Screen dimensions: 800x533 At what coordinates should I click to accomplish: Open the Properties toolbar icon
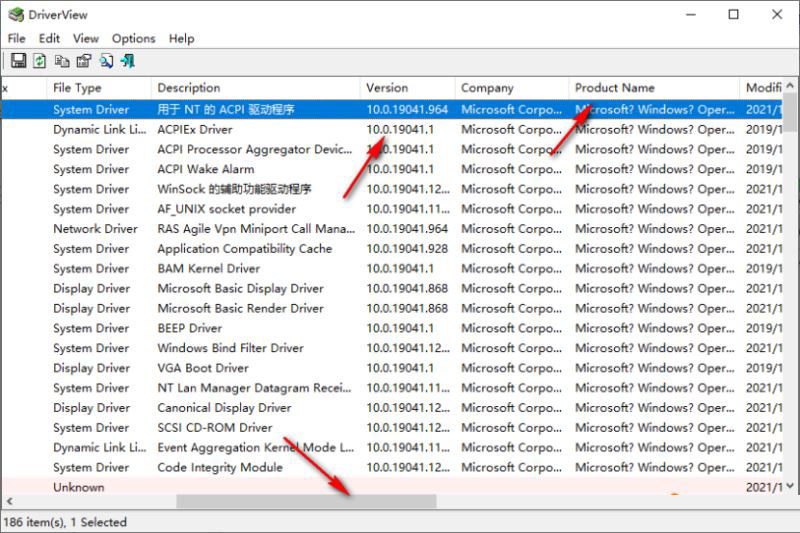tap(84, 61)
